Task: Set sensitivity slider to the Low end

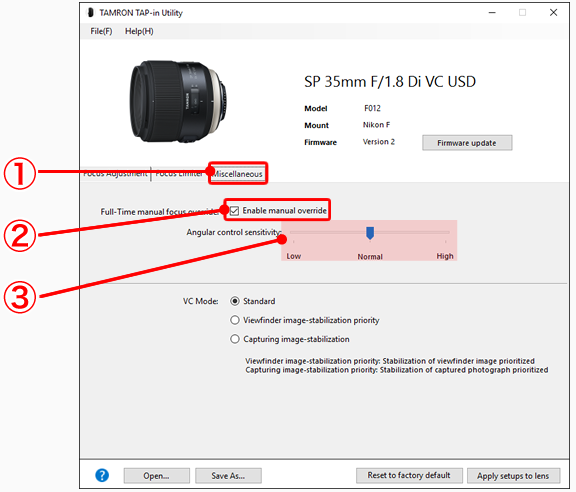Action: [x=294, y=233]
